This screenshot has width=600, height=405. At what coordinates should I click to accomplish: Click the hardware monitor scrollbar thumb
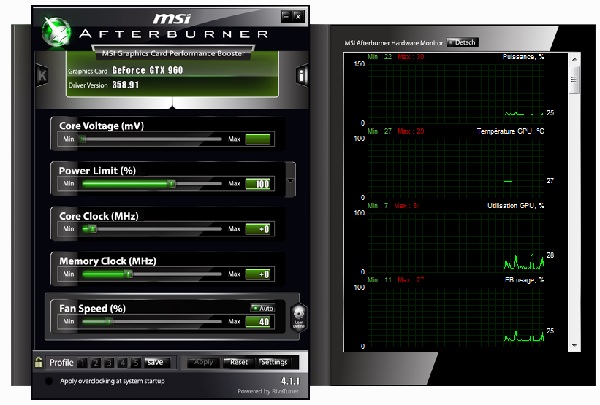tap(574, 80)
